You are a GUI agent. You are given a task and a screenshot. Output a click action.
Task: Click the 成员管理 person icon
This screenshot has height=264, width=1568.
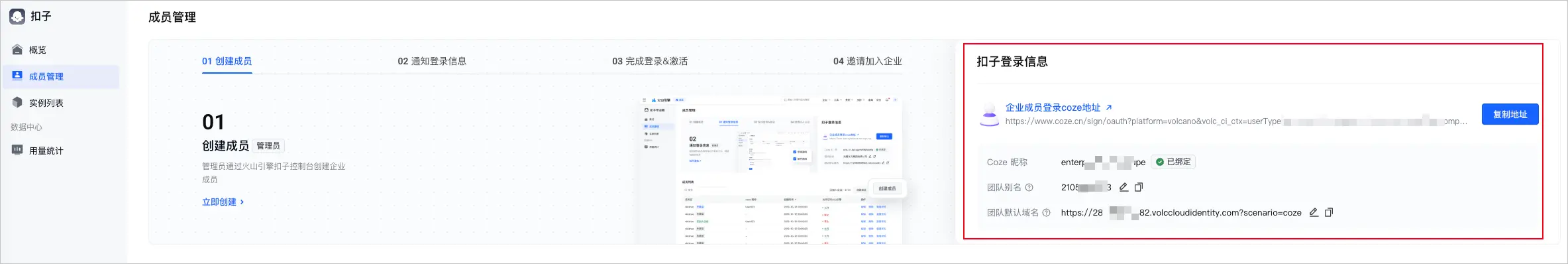17,76
